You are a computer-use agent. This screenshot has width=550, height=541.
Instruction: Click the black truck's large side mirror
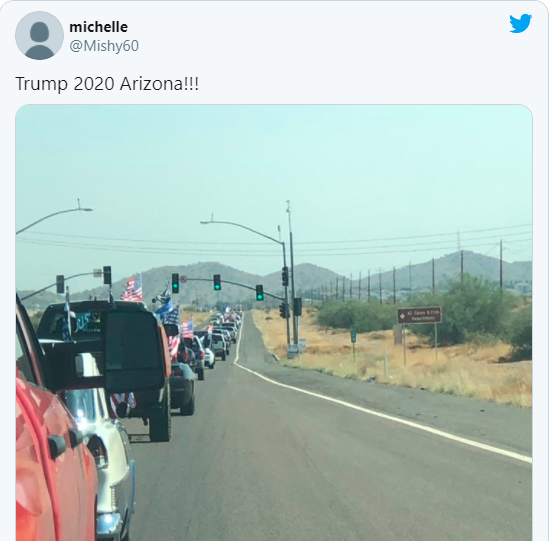point(134,351)
